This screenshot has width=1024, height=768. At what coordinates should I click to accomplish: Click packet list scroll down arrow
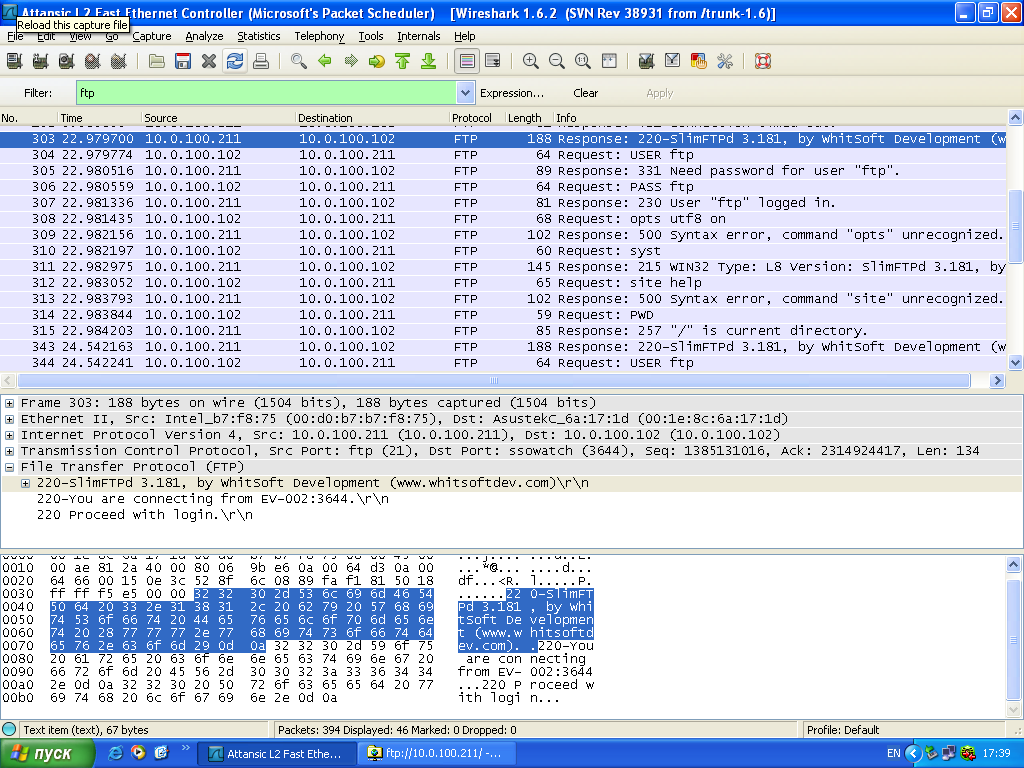tap(1015, 362)
